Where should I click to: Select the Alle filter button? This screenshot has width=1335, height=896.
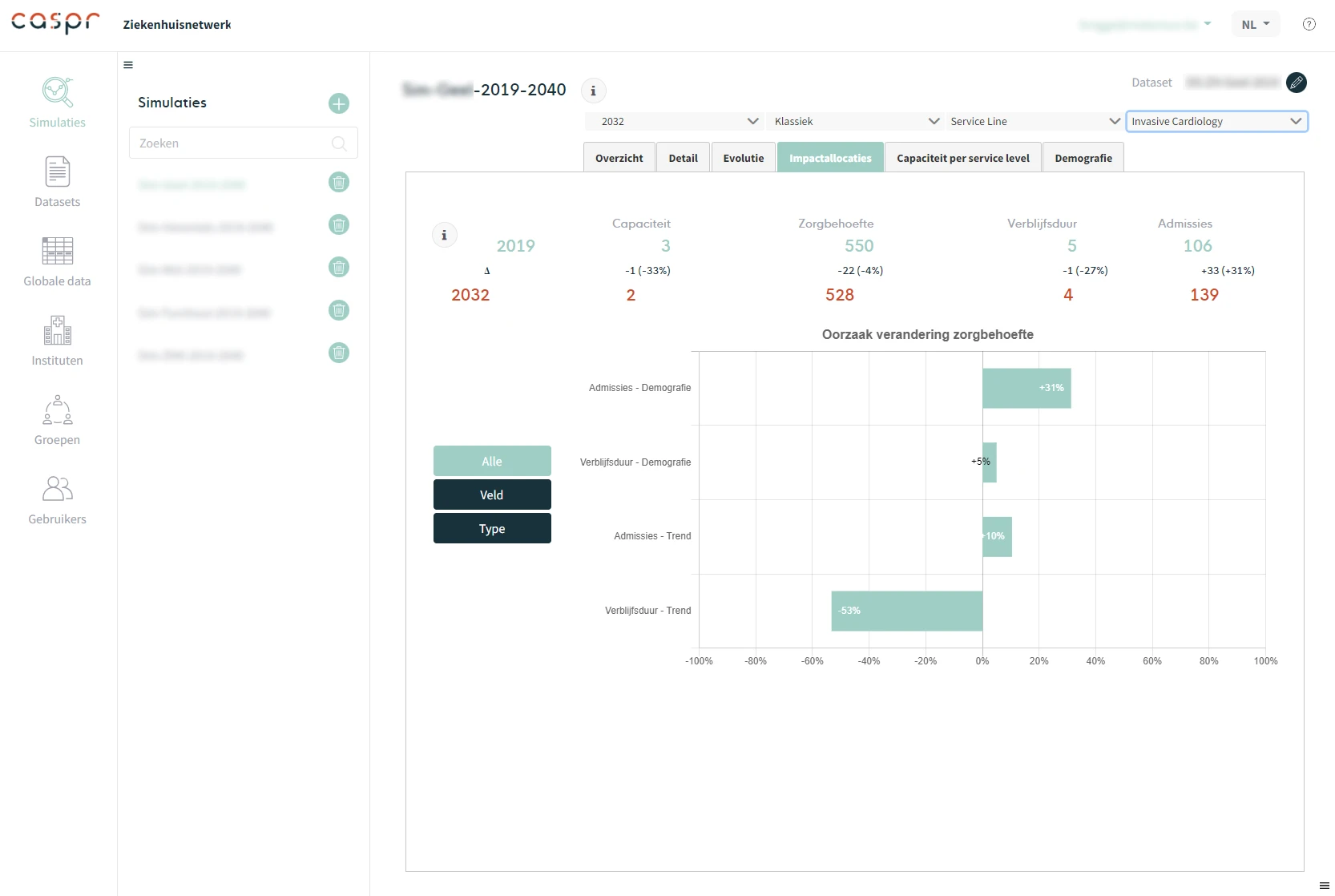click(492, 461)
